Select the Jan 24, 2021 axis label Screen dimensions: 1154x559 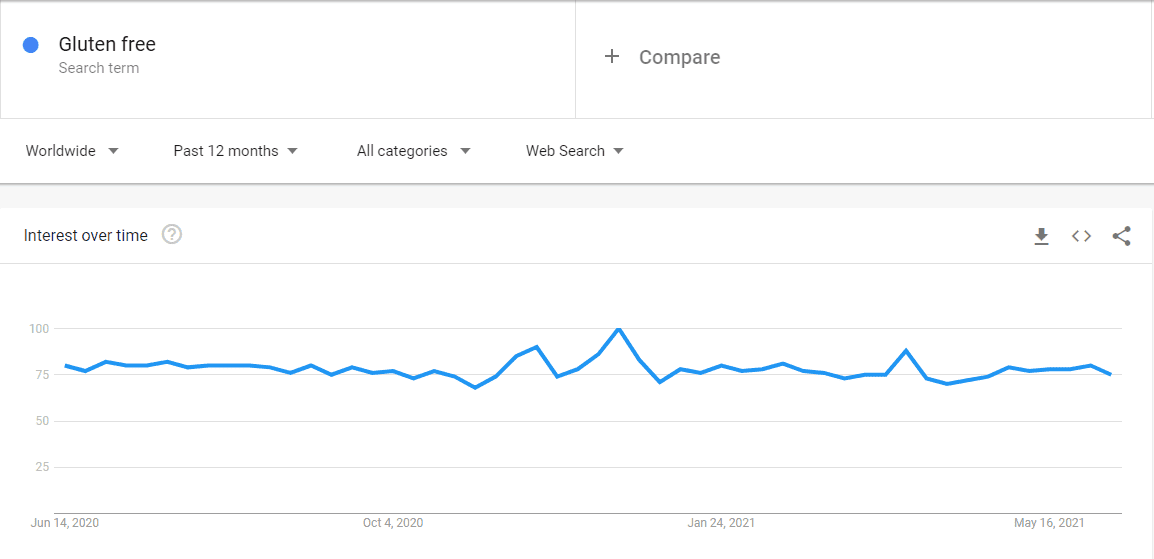click(x=721, y=523)
